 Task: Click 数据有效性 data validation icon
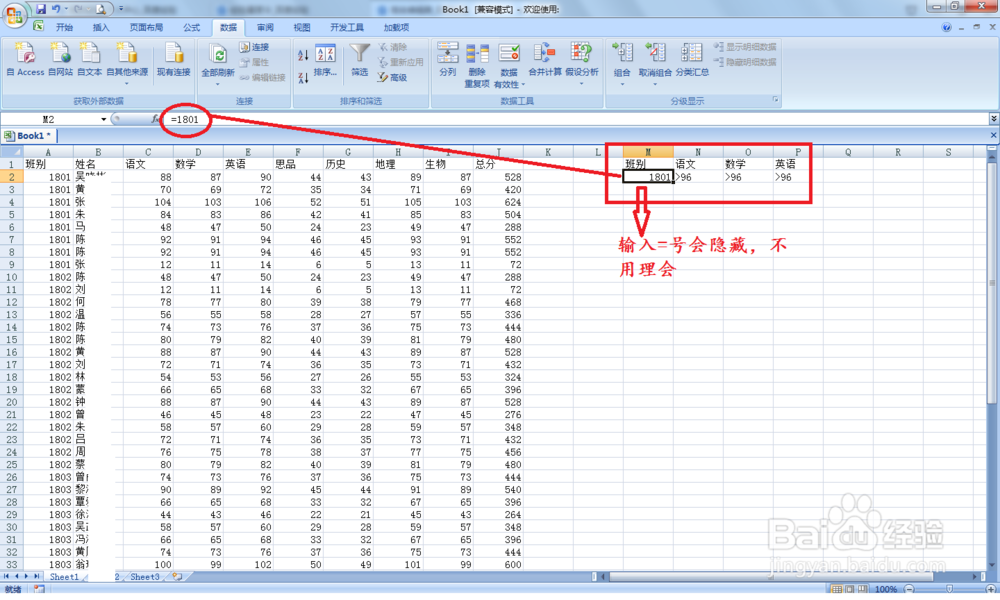[509, 54]
